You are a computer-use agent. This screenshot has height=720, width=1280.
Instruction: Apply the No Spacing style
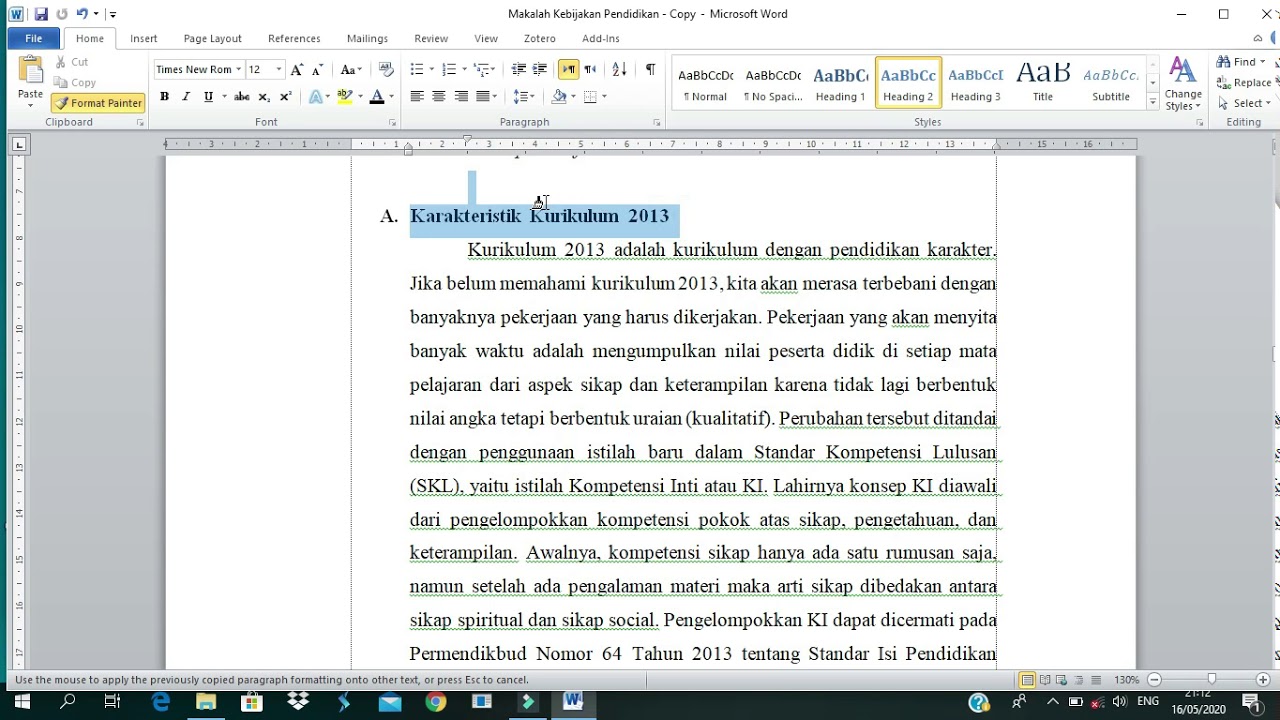[773, 83]
